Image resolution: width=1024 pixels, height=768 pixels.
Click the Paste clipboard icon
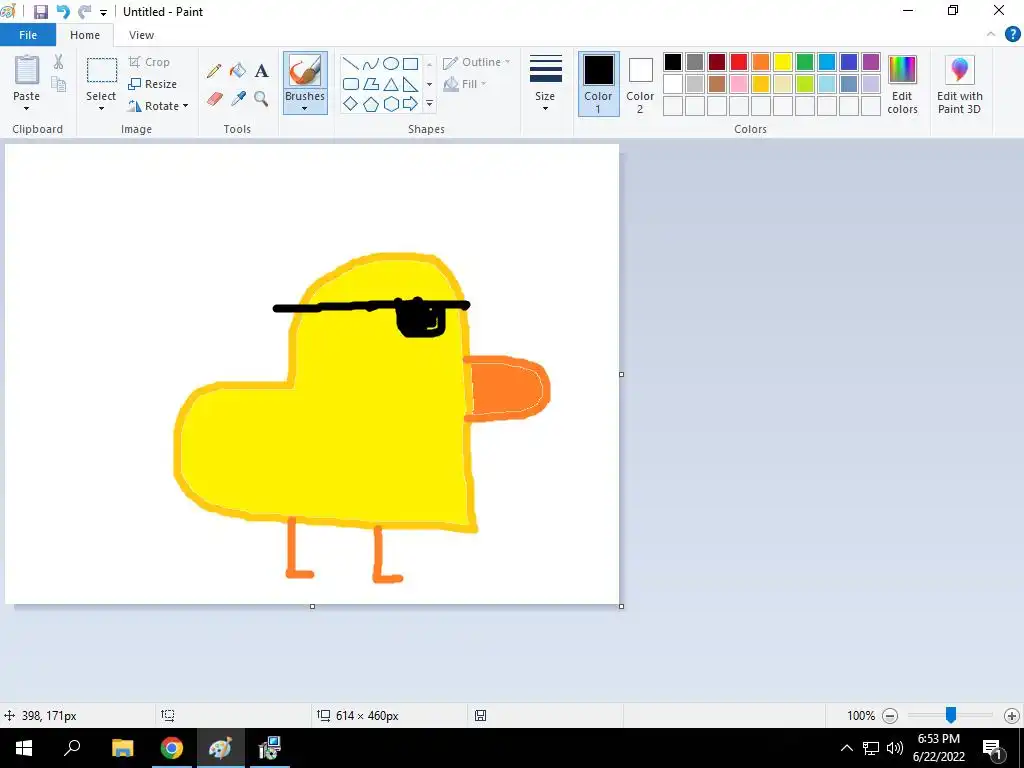27,70
